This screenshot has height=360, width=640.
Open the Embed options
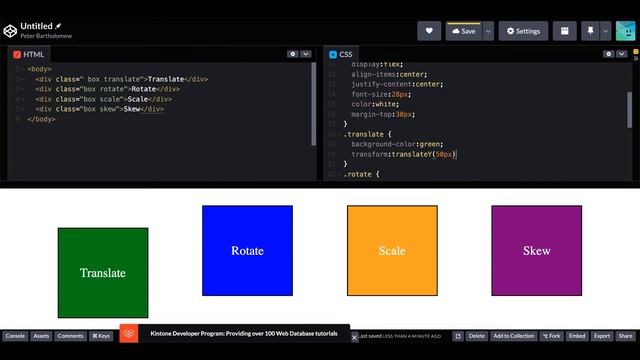click(577, 336)
